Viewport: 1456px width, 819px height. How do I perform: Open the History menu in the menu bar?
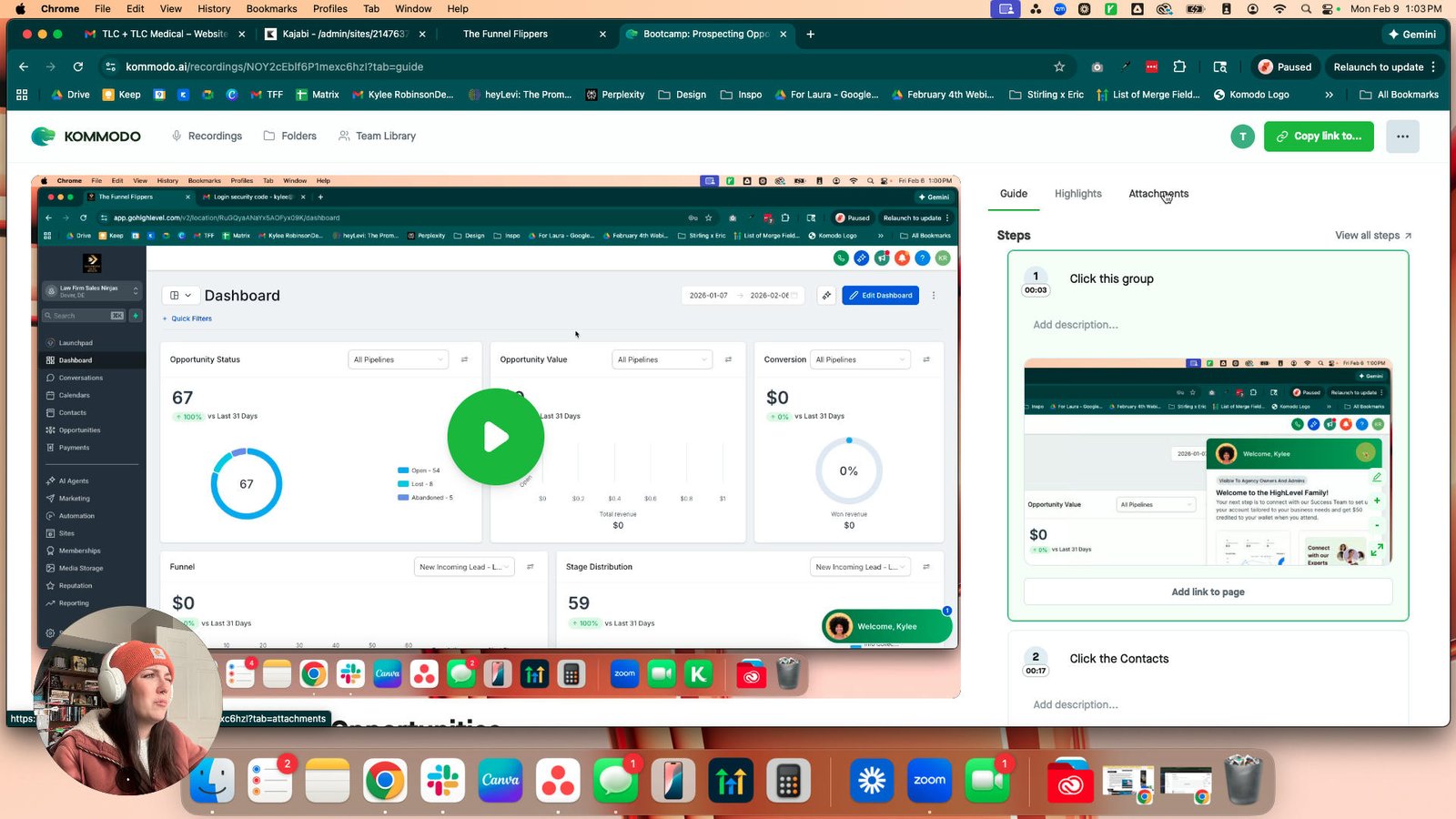pos(214,8)
